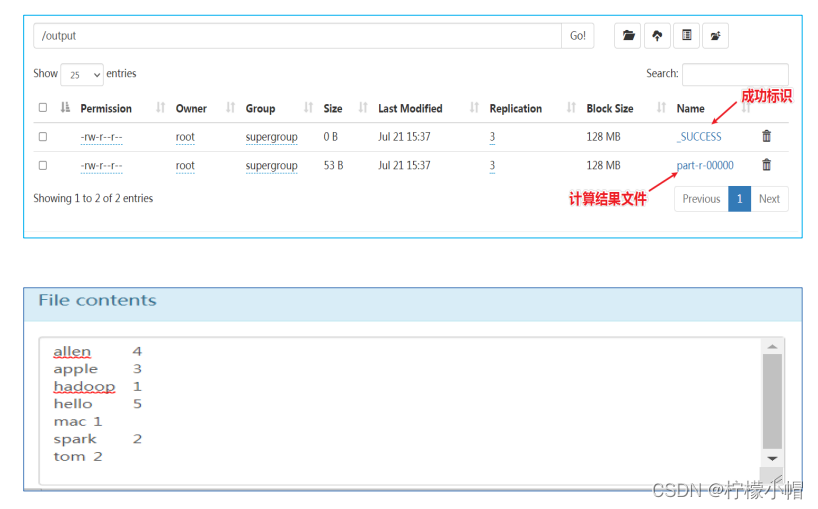Sort by Group column arrows
The image size is (818, 509).
308,107
